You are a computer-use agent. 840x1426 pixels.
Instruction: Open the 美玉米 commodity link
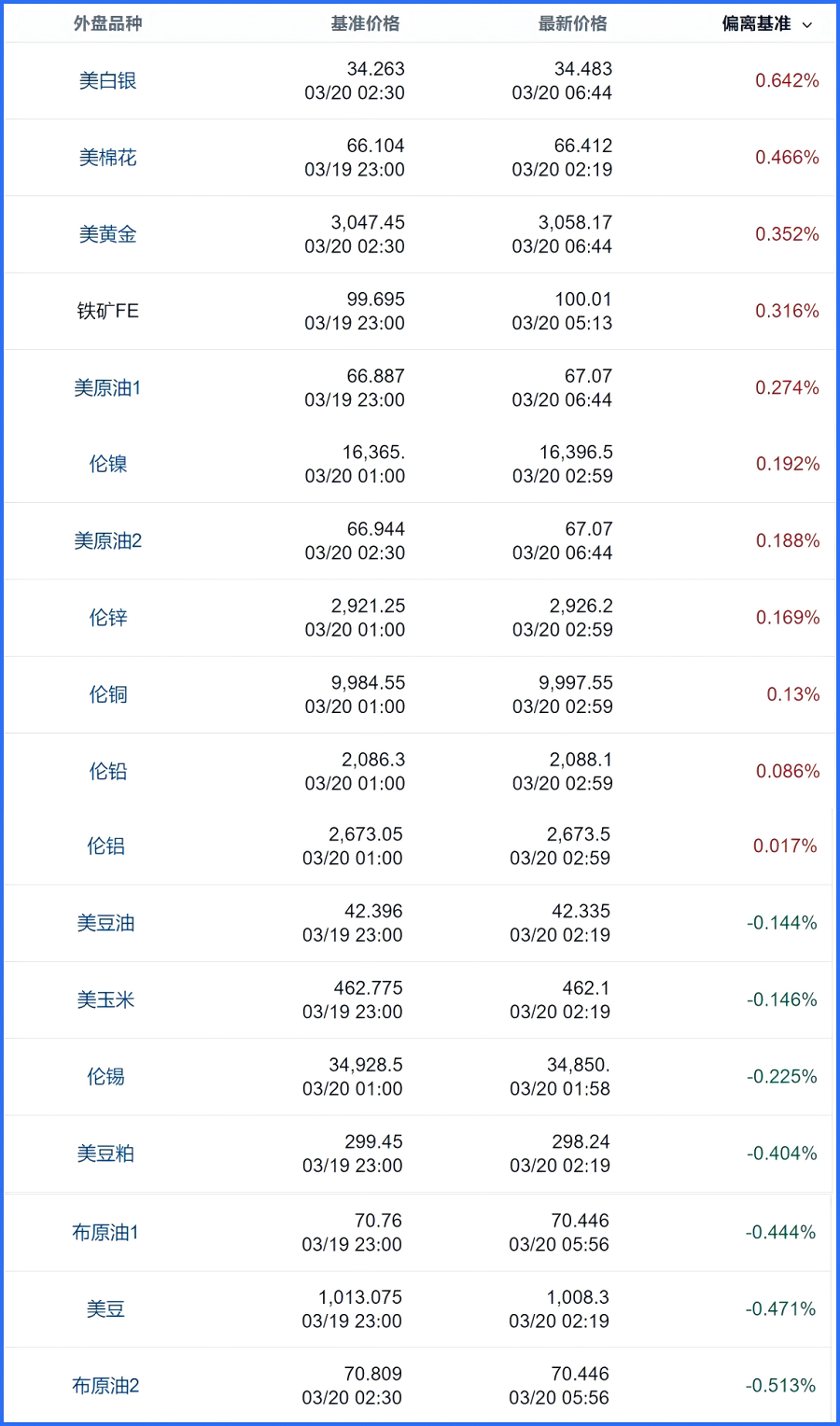coord(105,1000)
